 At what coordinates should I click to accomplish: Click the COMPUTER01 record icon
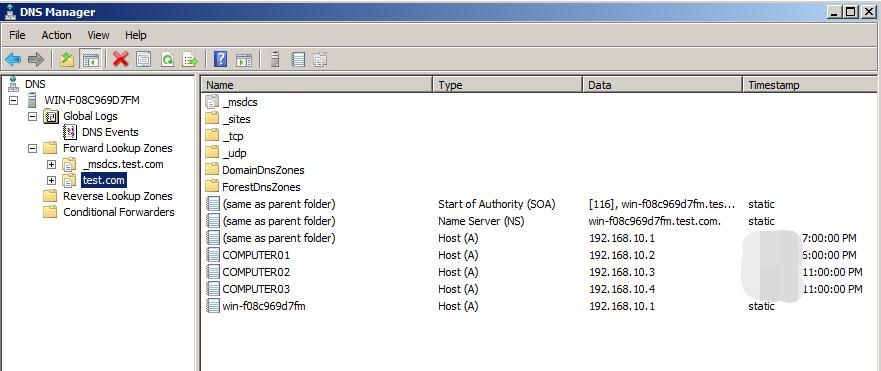coord(212,255)
